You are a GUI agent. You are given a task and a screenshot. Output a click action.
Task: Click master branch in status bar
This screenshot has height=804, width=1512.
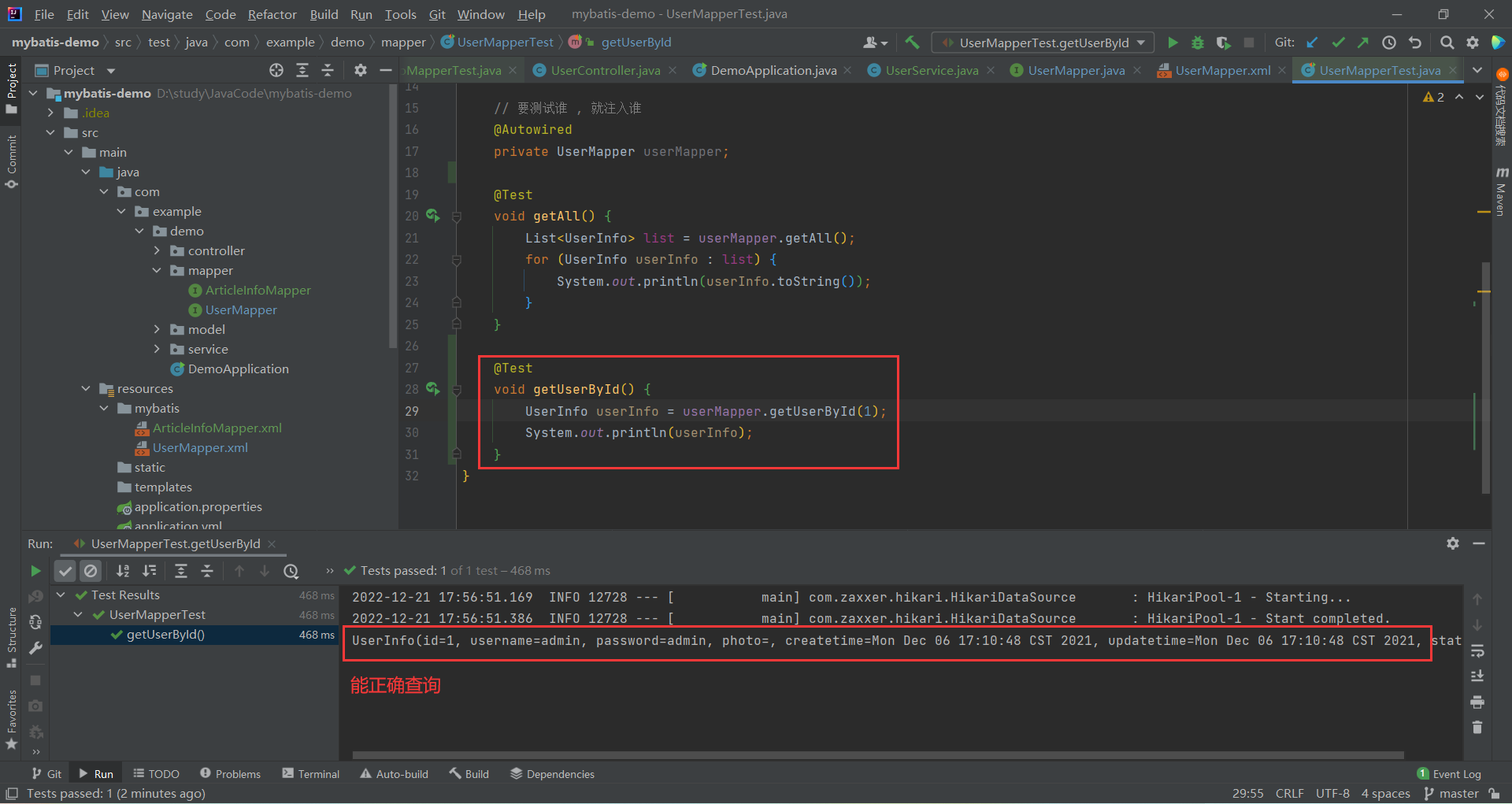click(x=1451, y=794)
